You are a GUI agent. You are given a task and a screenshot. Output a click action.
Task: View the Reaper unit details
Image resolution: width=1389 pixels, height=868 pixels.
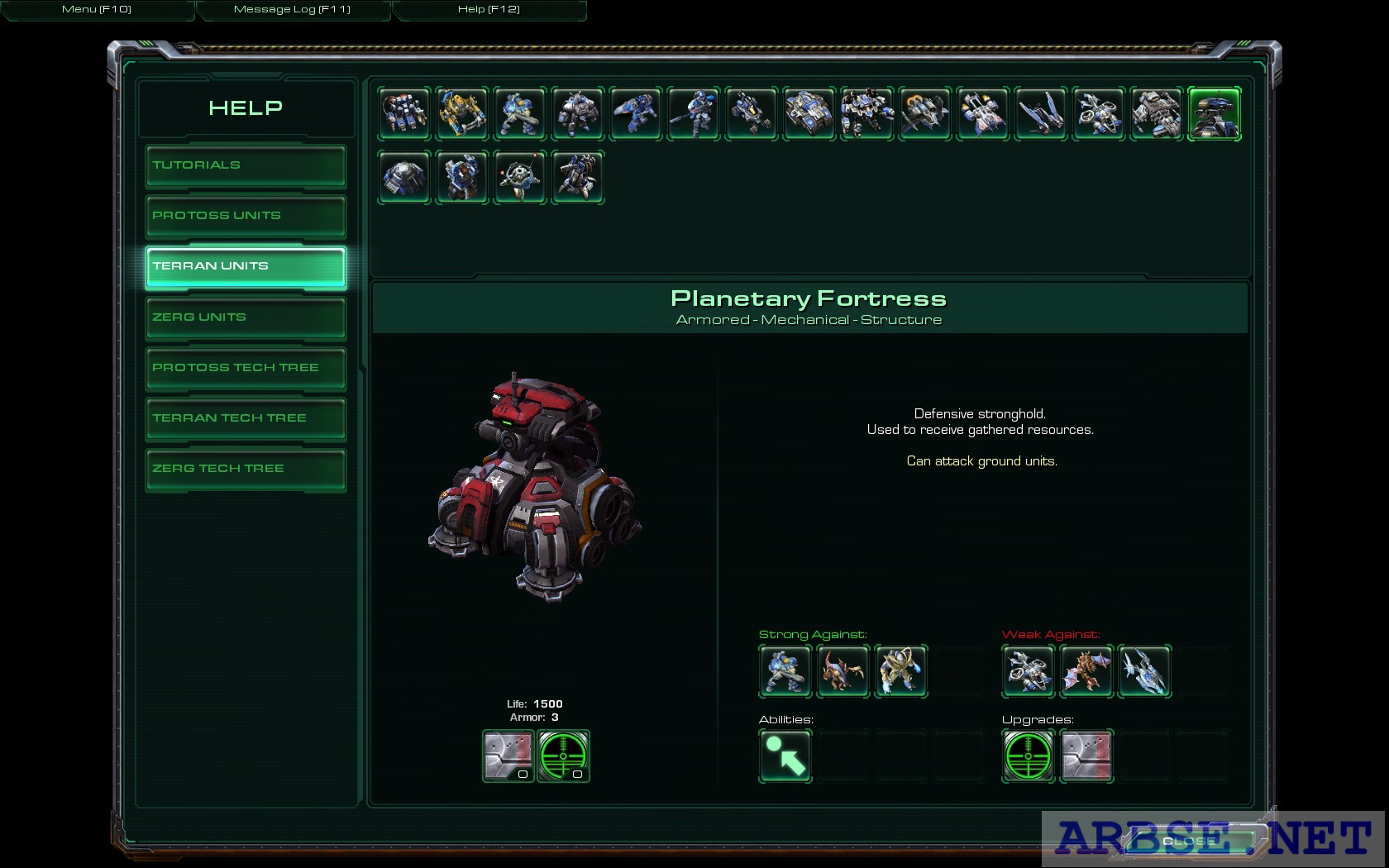click(636, 113)
